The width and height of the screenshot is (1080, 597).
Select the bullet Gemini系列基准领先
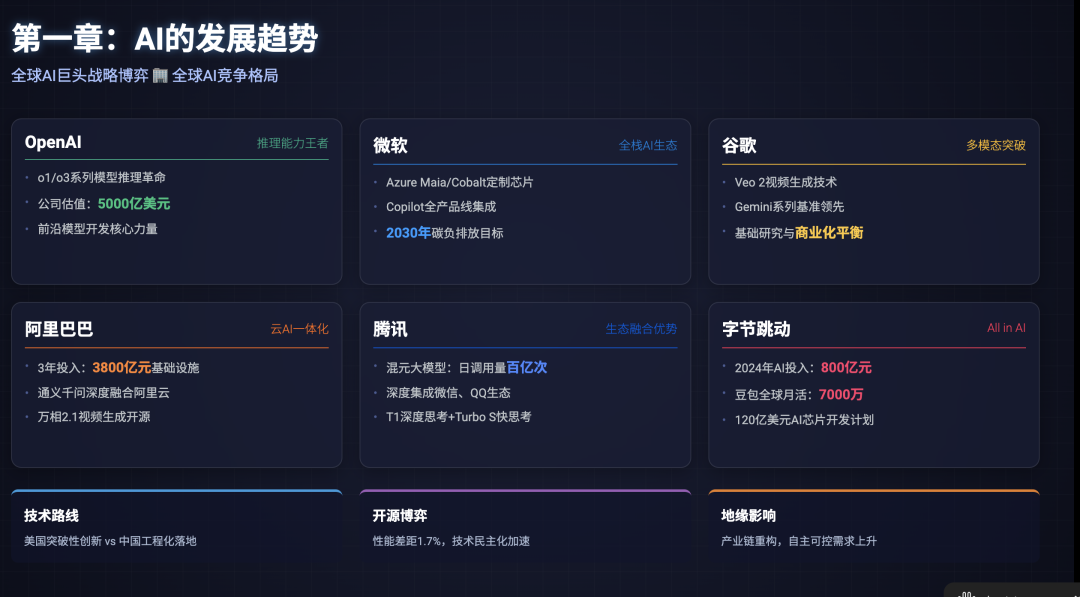tap(789, 207)
